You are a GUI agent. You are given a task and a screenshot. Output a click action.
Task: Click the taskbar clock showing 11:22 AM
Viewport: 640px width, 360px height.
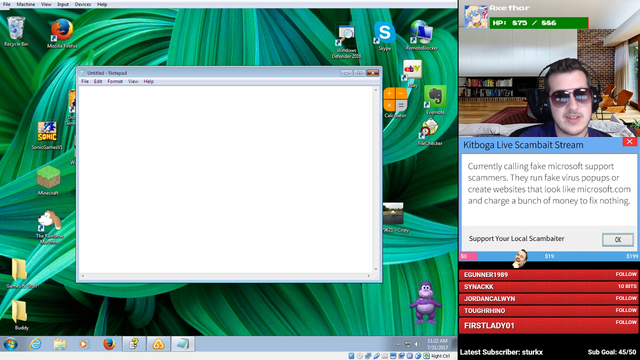[x=437, y=344]
